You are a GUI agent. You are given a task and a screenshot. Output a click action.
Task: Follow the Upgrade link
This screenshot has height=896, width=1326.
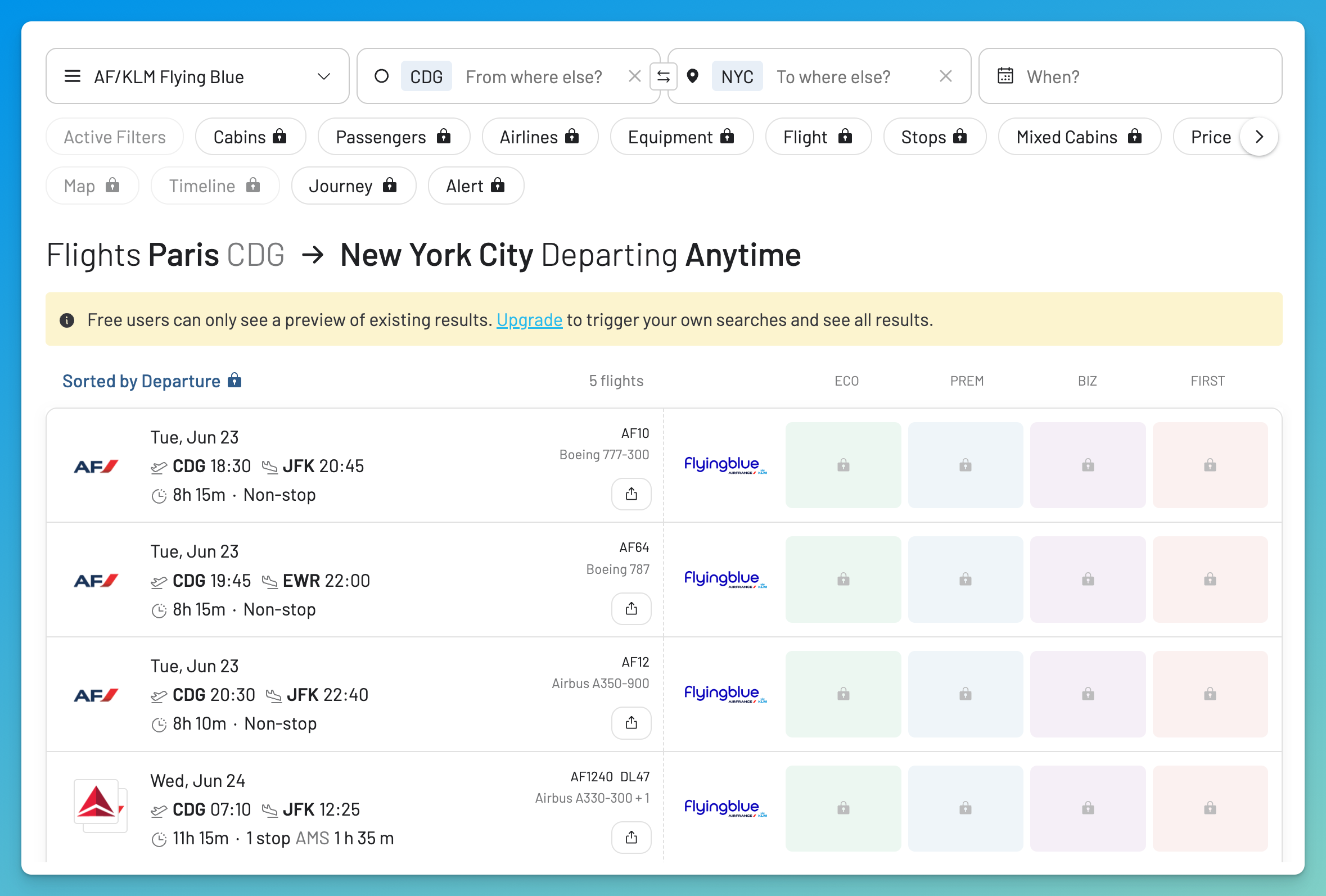[x=529, y=320]
